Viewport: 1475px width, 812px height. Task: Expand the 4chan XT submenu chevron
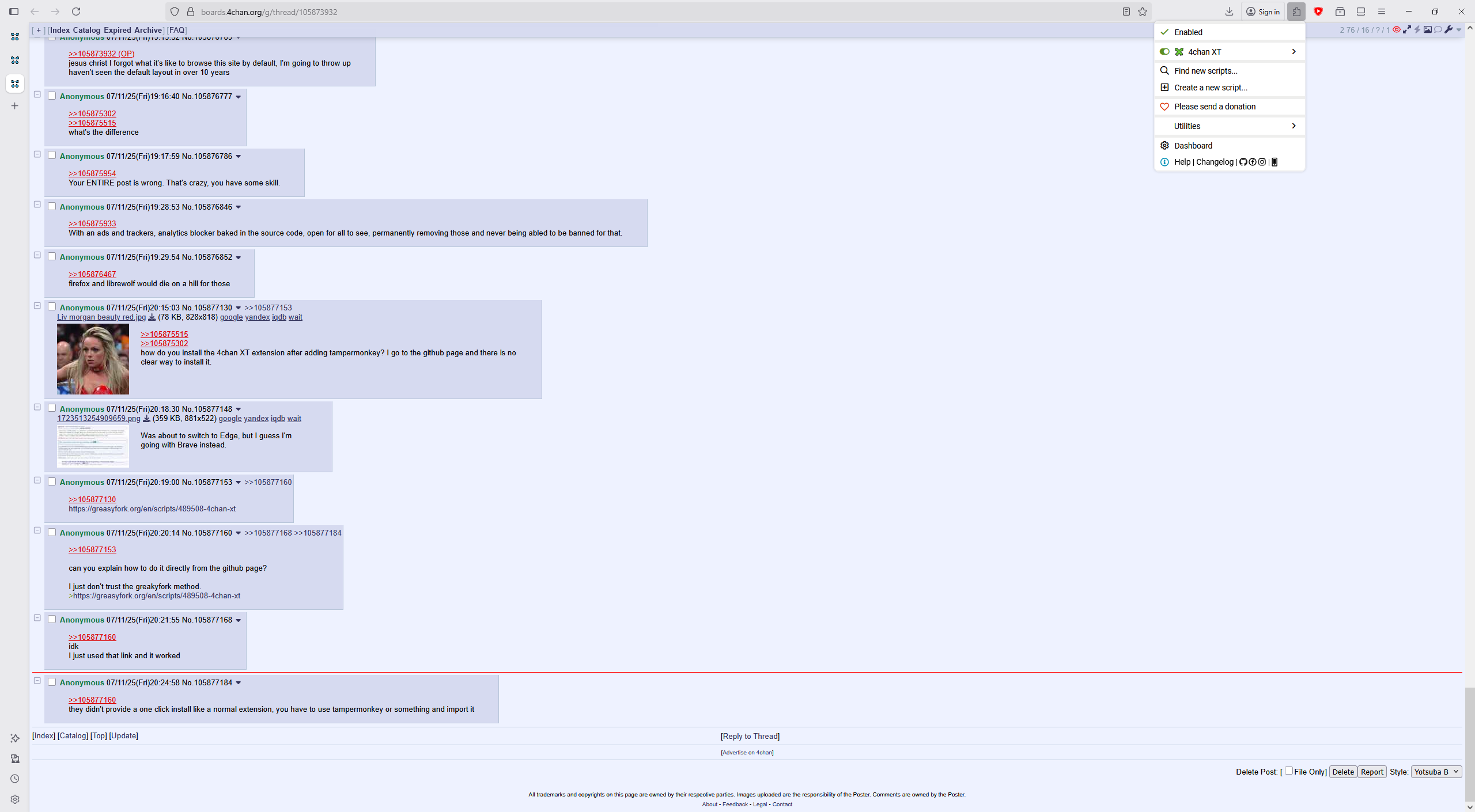tap(1294, 52)
